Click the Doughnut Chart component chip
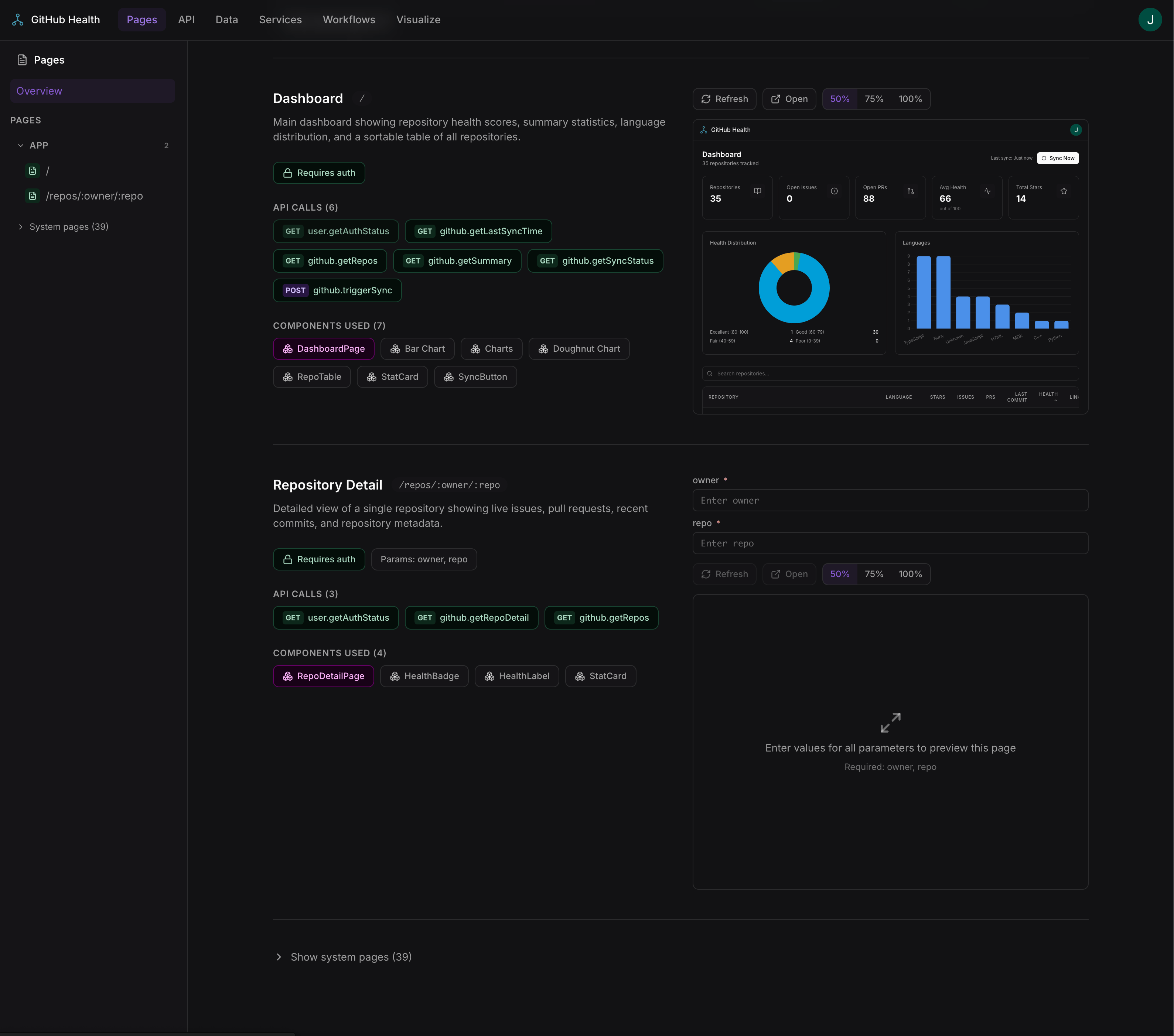 pos(579,349)
